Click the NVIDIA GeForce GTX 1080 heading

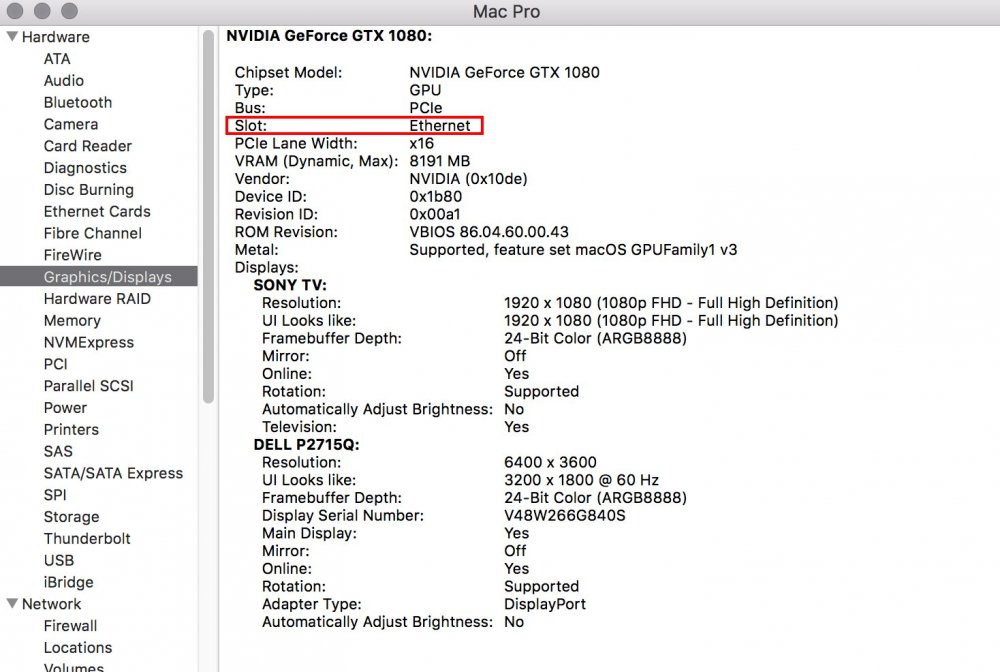point(329,35)
